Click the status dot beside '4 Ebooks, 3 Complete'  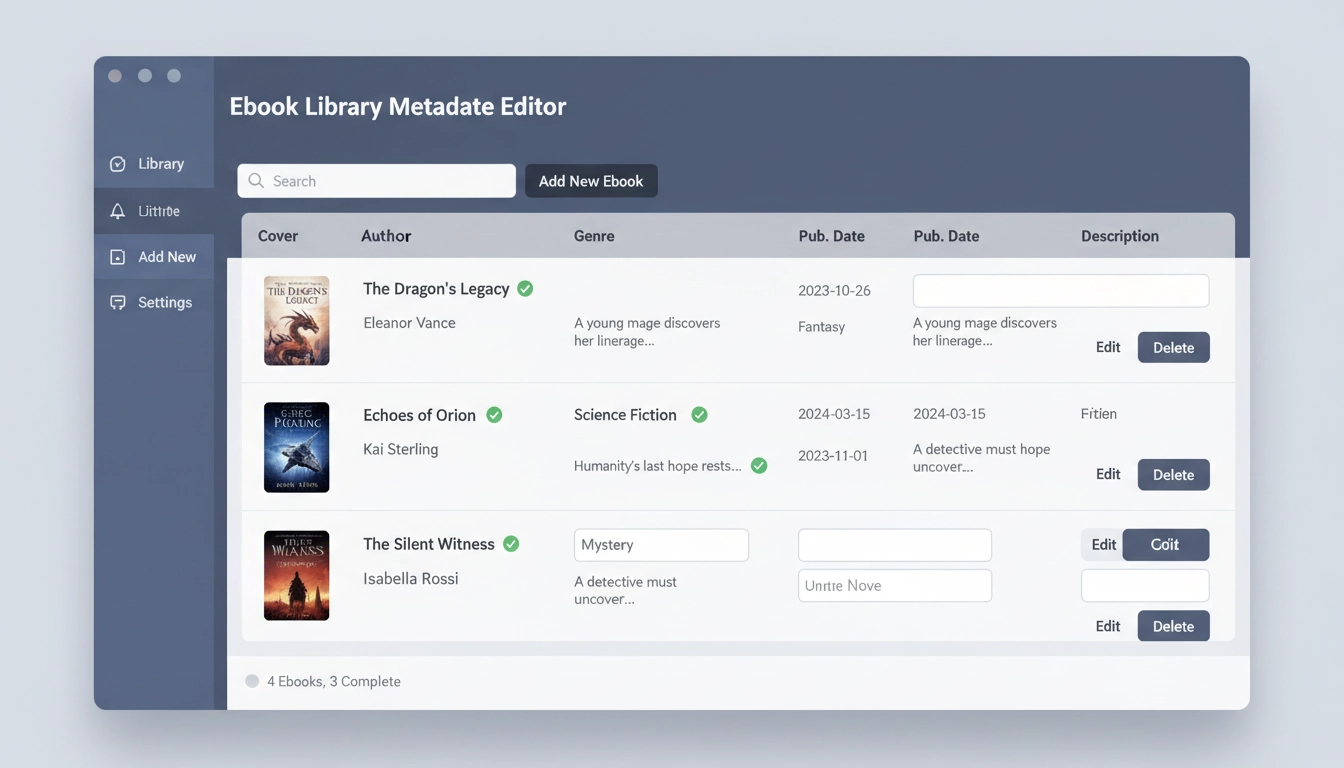pos(252,680)
